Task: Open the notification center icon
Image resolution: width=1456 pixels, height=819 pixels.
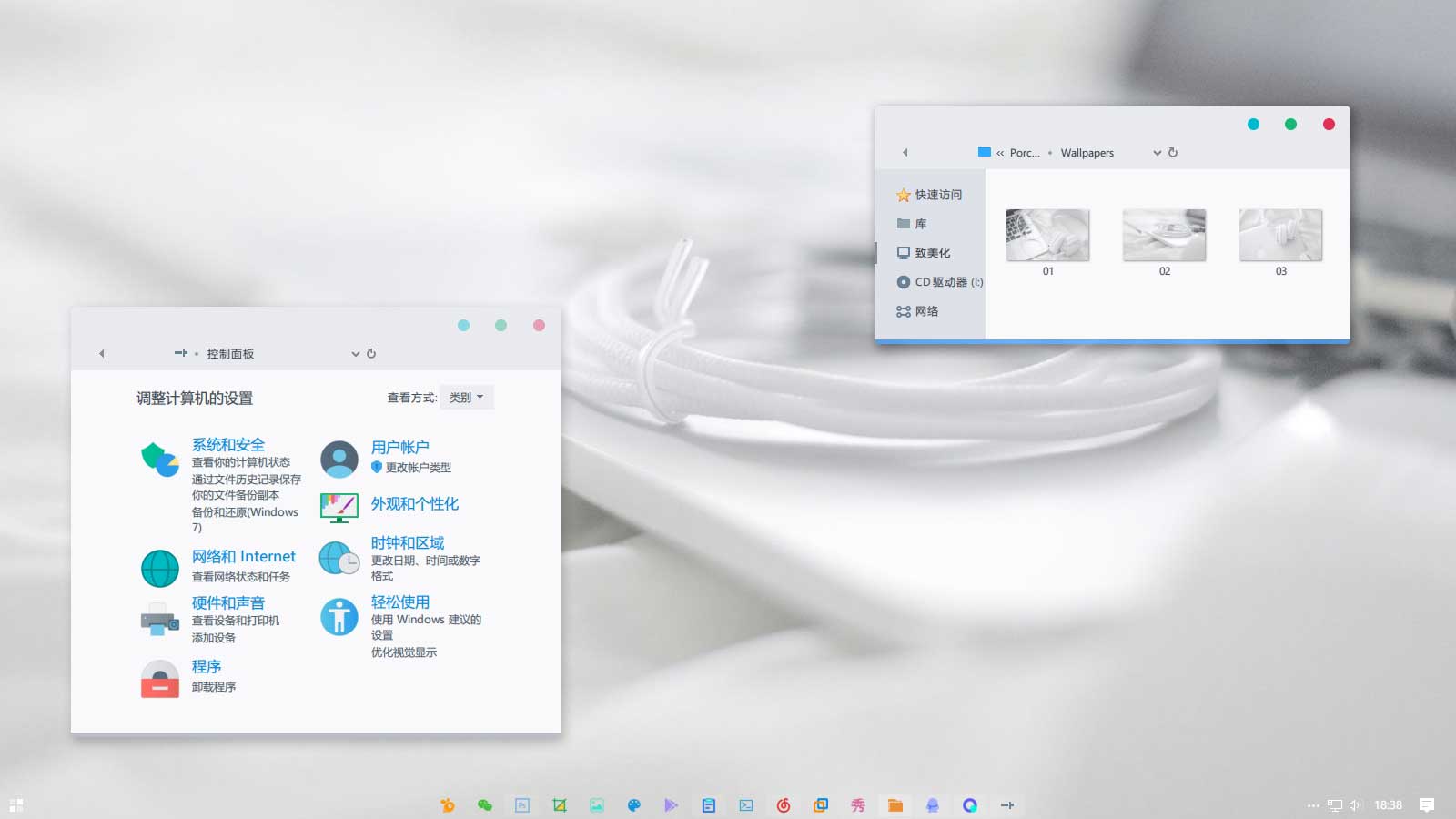Action: coord(1427,805)
